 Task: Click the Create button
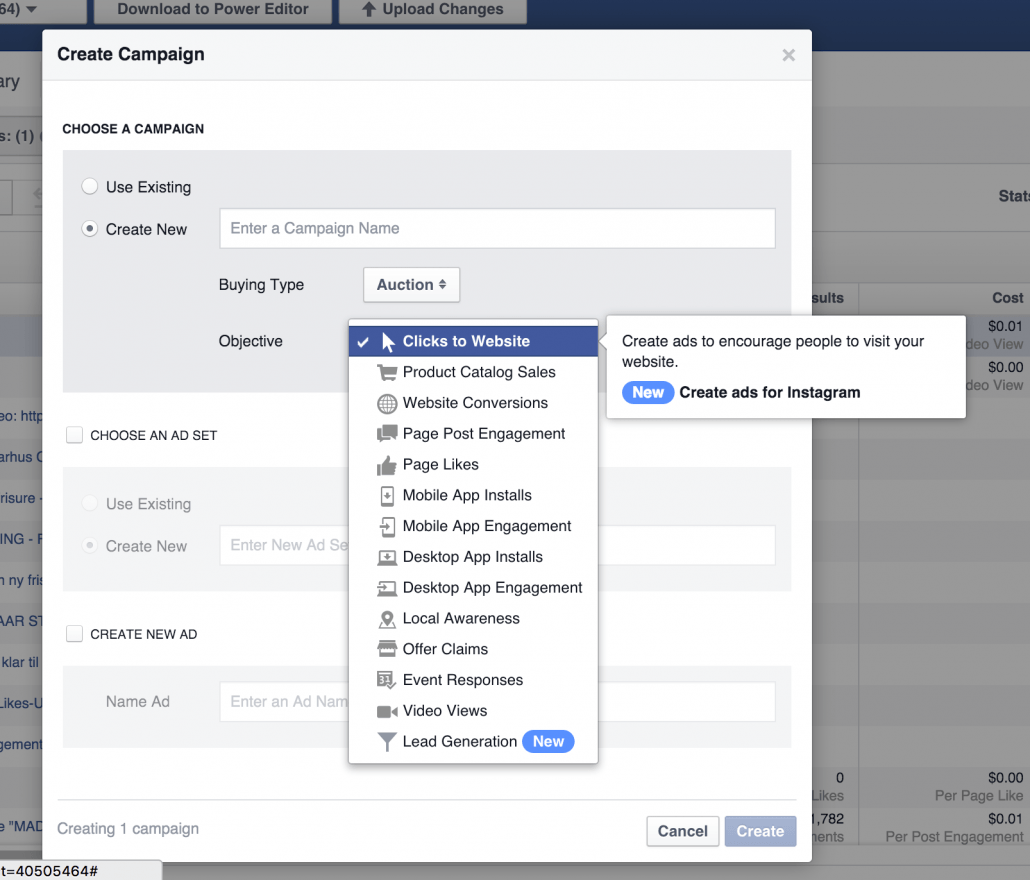[x=760, y=831]
